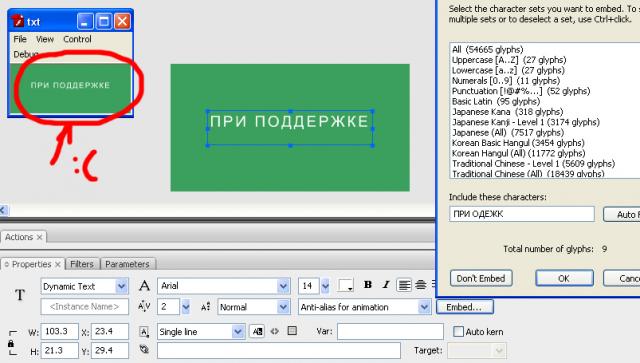
Task: Enable the Auto kern checkbox
Action: click(x=458, y=332)
